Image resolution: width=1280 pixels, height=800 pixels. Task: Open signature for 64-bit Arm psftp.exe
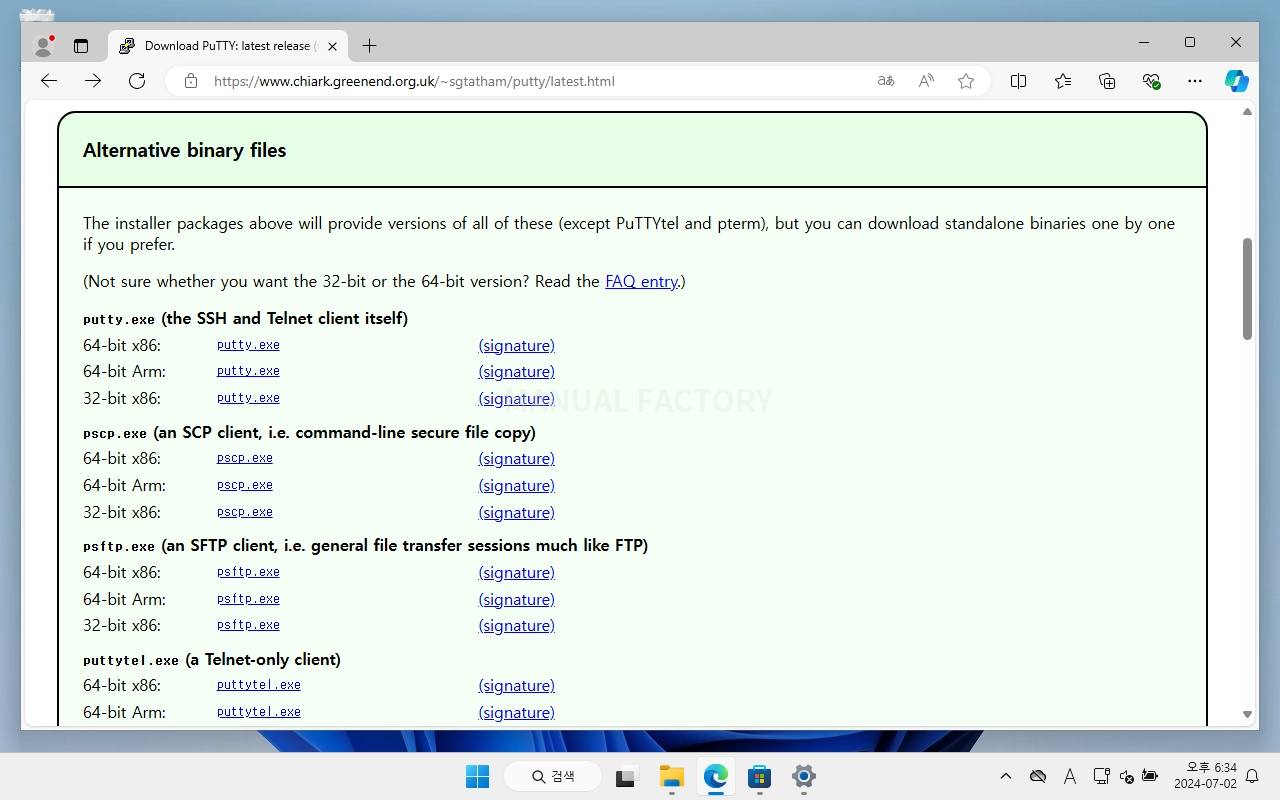coord(516,599)
